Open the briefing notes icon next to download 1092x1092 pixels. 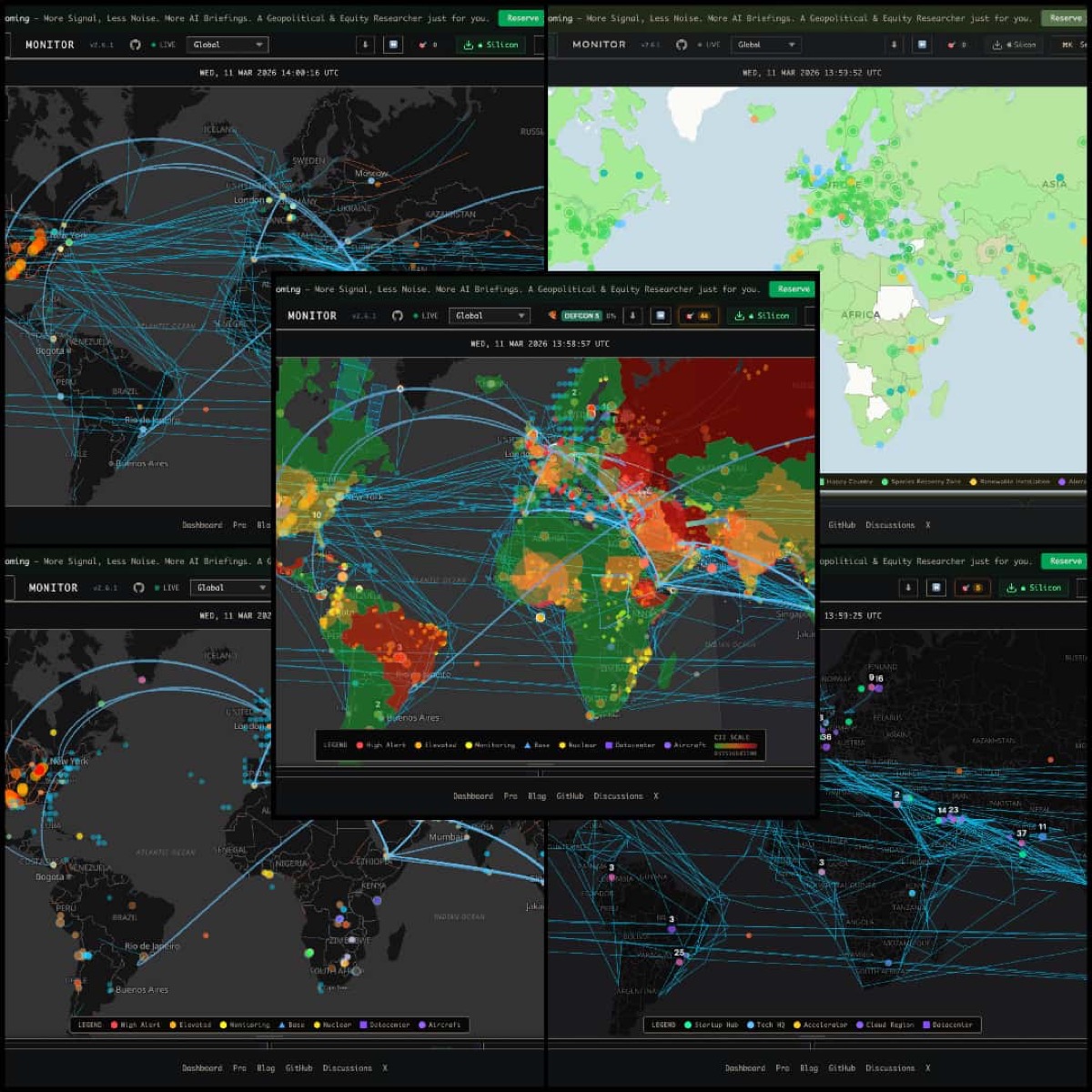point(662,316)
